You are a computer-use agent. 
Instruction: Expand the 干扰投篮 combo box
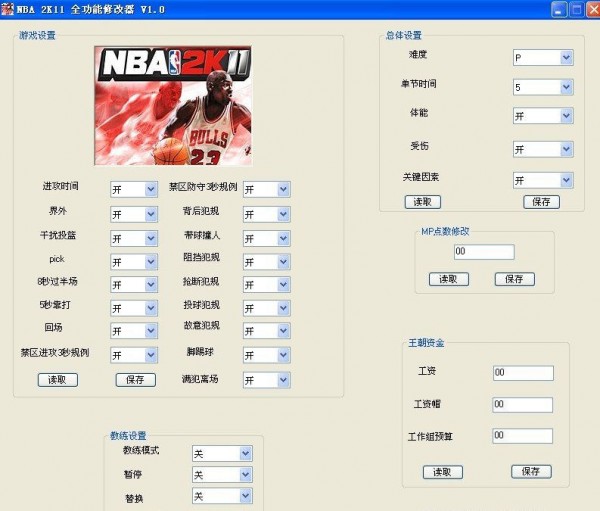[x=134, y=238]
